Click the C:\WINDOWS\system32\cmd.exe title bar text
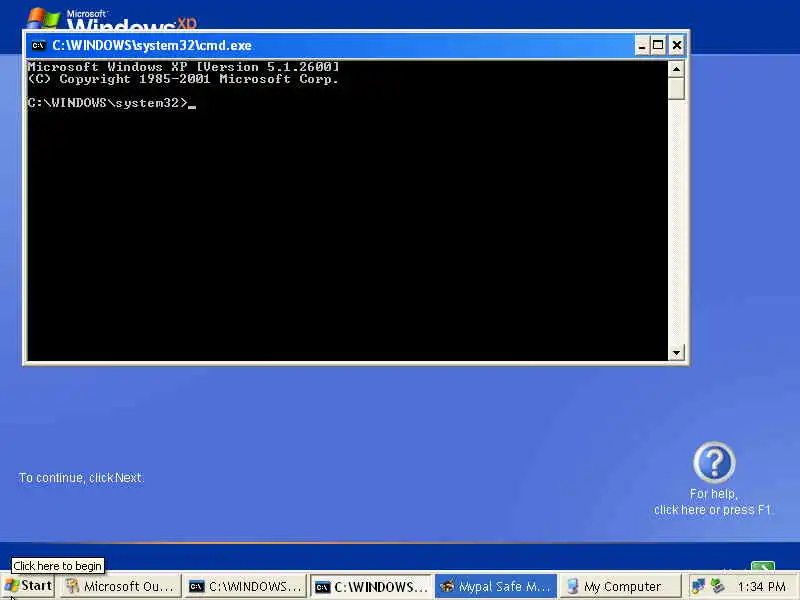This screenshot has height=600, width=800. 152,45
